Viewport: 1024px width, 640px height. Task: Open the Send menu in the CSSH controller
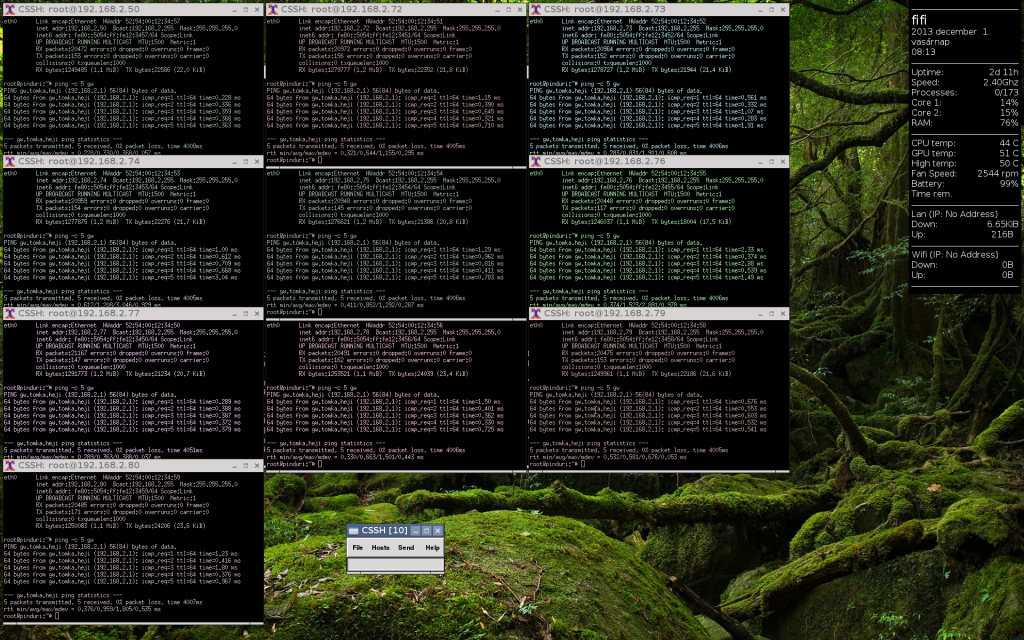405,547
